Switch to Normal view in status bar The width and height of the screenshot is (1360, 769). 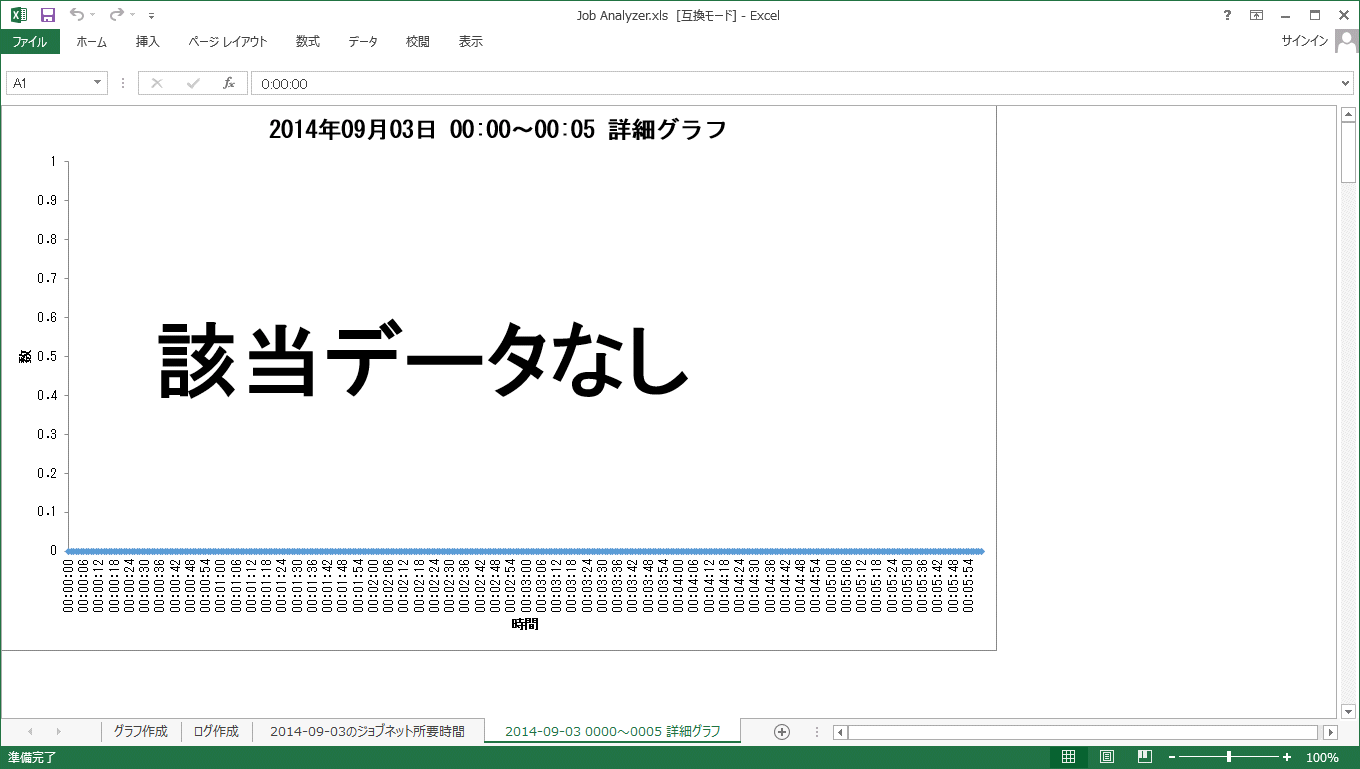(1068, 757)
